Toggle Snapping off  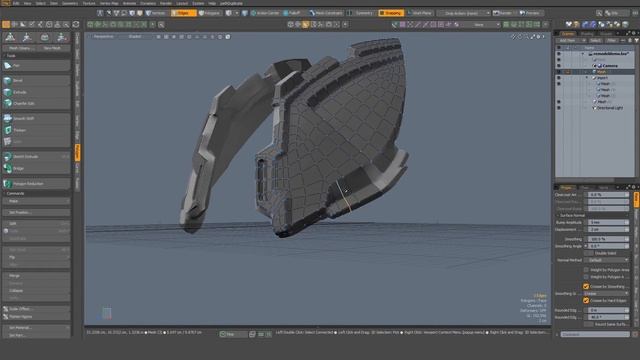click(x=391, y=13)
